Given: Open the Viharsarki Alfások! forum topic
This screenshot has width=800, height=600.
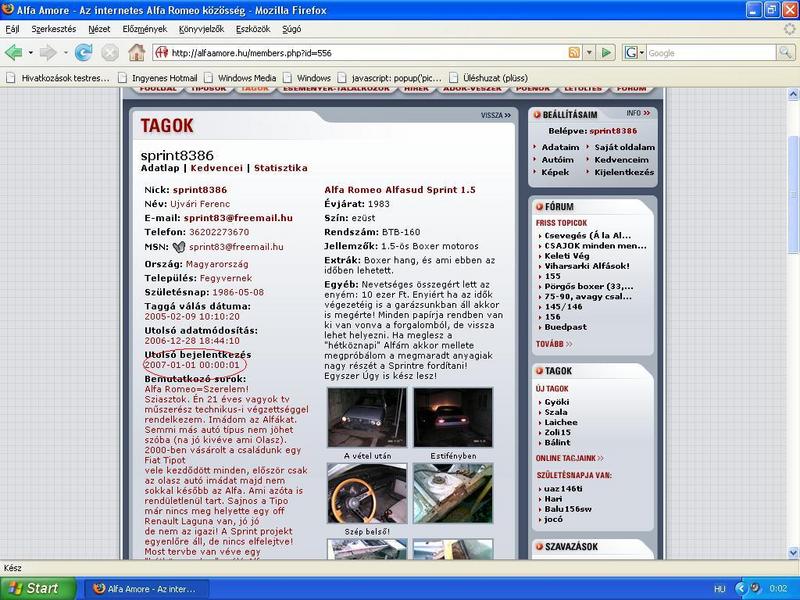Looking at the screenshot, I should click(587, 266).
